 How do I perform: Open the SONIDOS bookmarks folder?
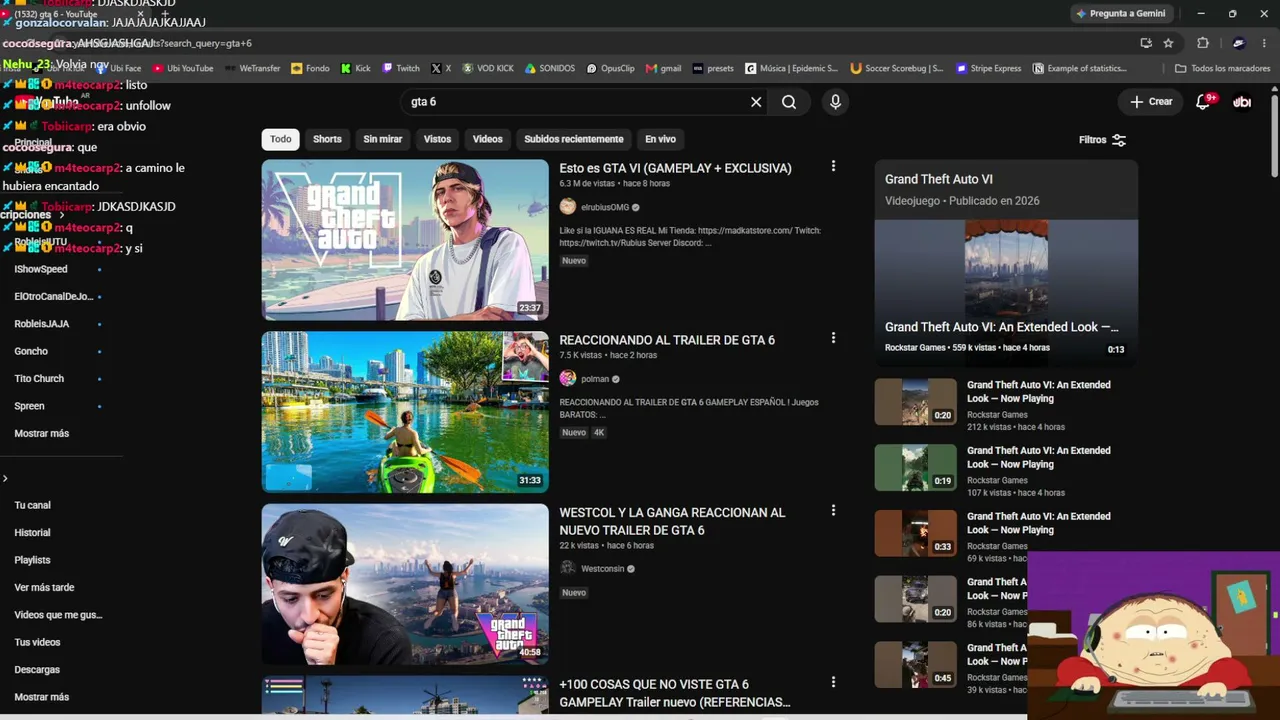(550, 69)
